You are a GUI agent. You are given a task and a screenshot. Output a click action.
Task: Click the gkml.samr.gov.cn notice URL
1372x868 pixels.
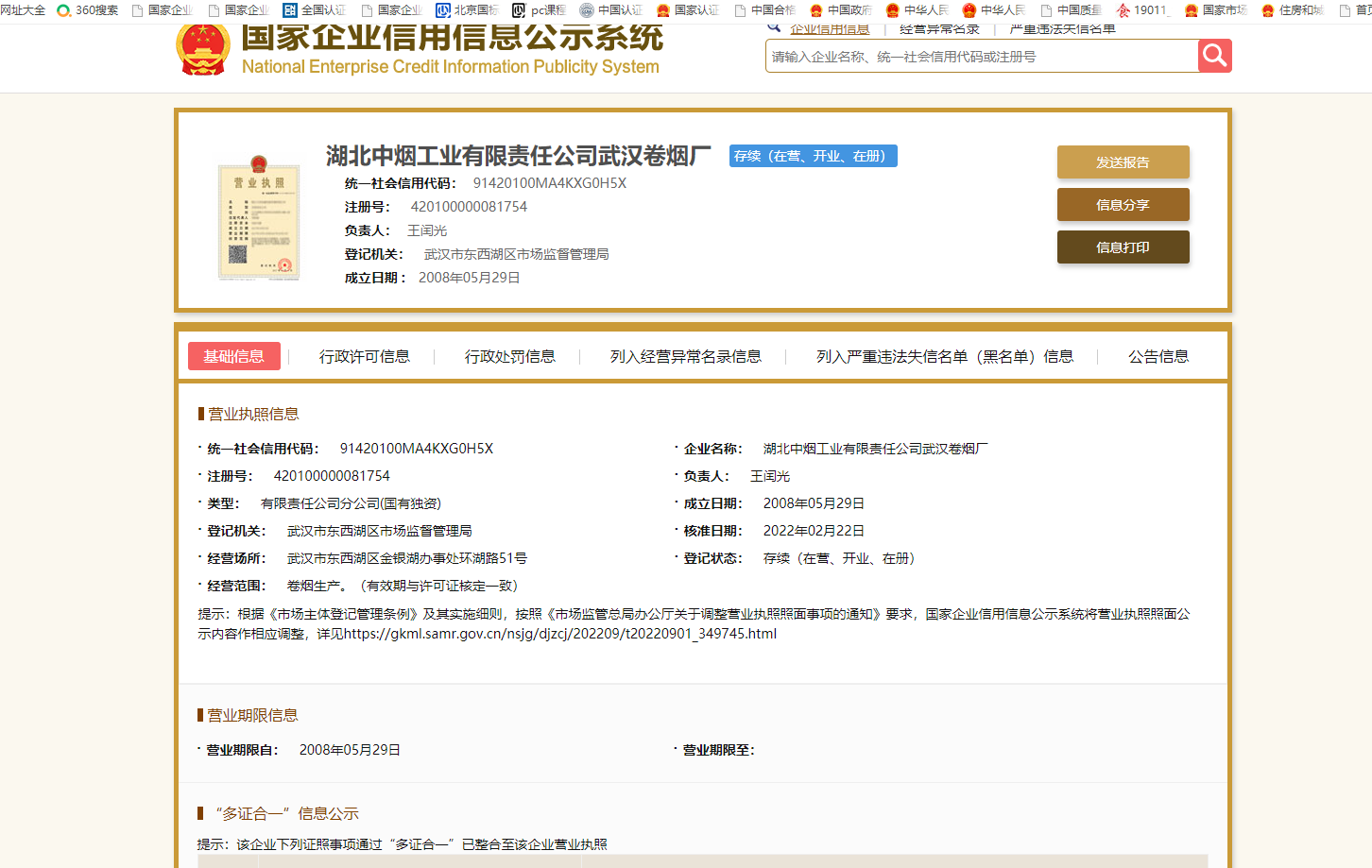click(x=560, y=634)
